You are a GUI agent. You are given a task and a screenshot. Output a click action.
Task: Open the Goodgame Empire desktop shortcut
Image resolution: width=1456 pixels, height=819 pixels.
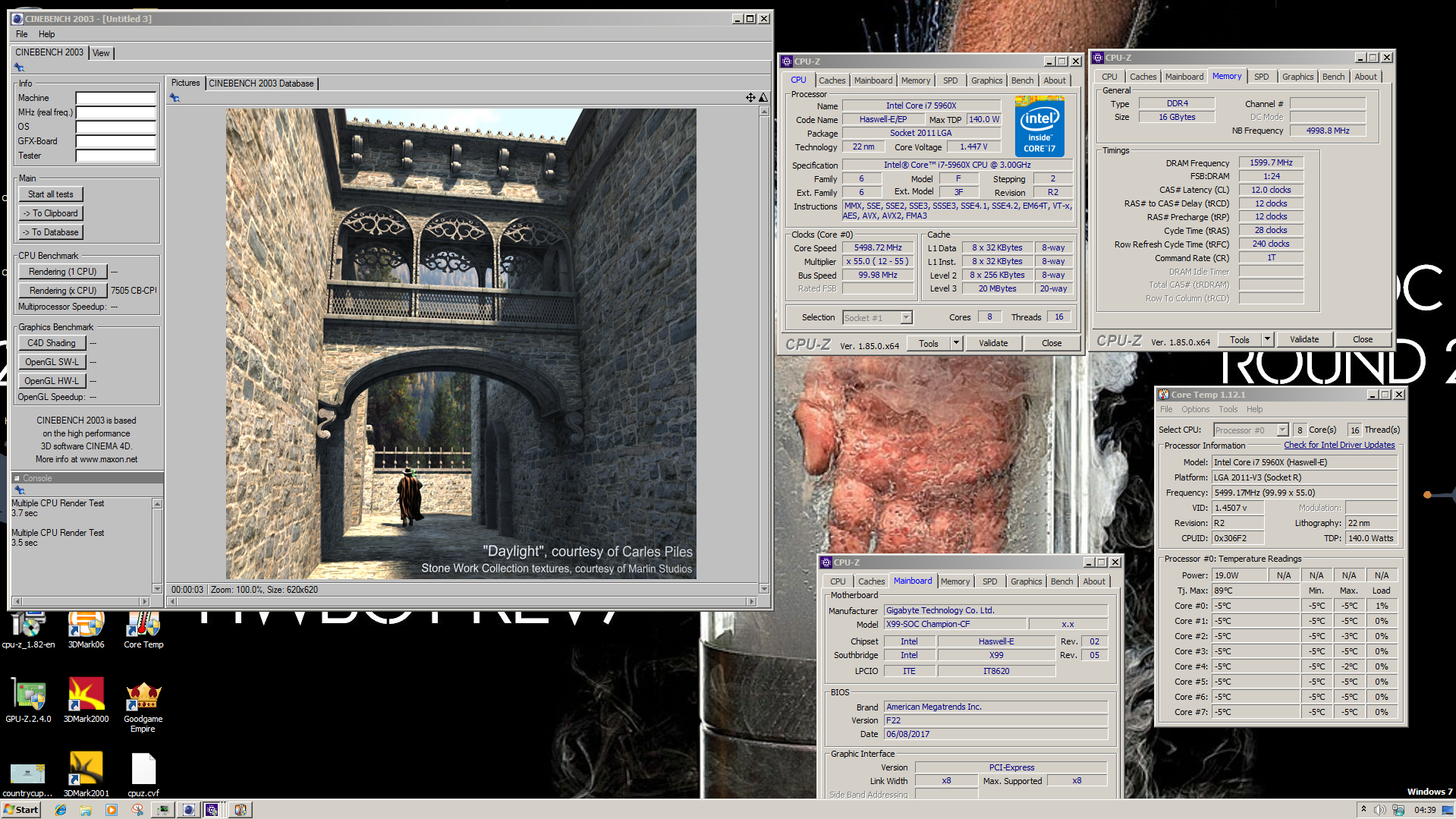(143, 706)
